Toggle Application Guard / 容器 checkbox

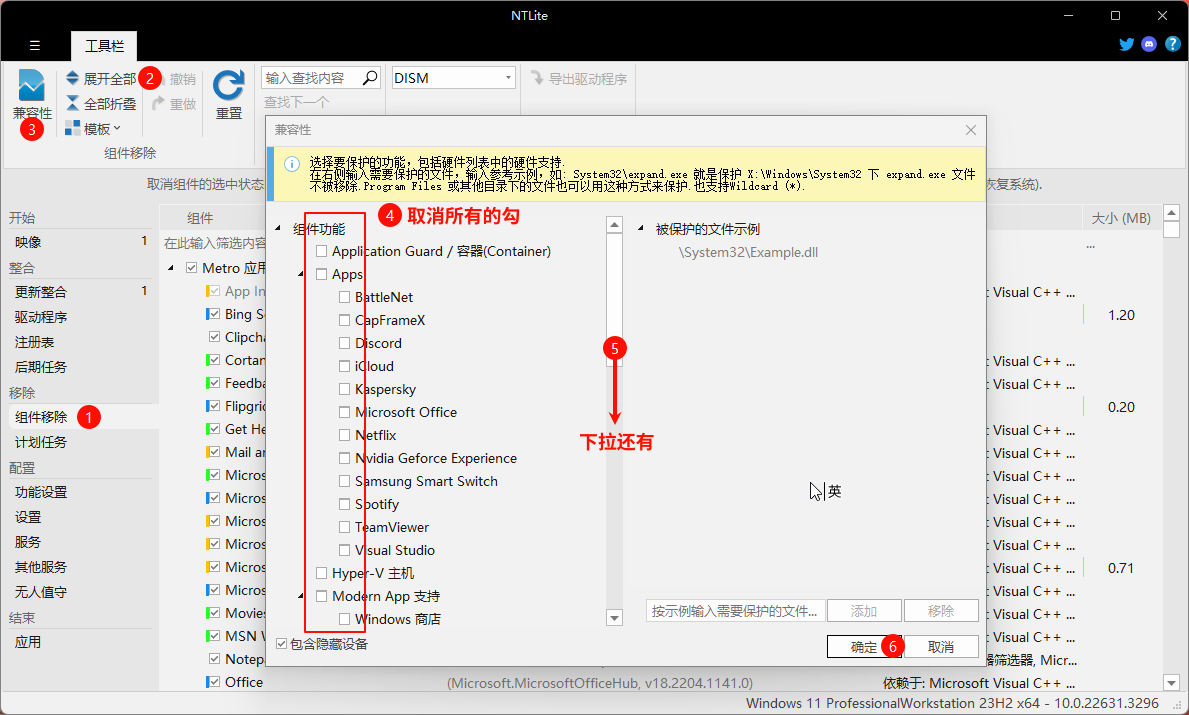tap(322, 251)
